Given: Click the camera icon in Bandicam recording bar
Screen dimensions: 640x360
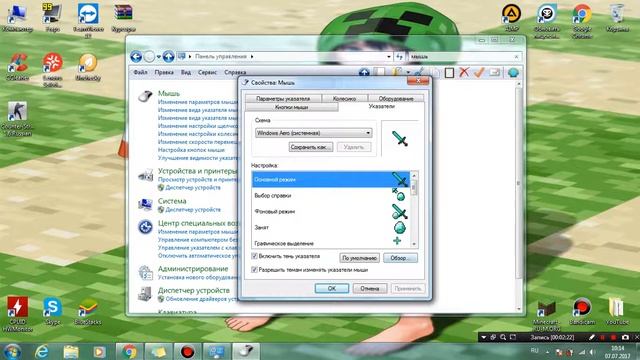Looking at the screenshot, I should [624, 338].
